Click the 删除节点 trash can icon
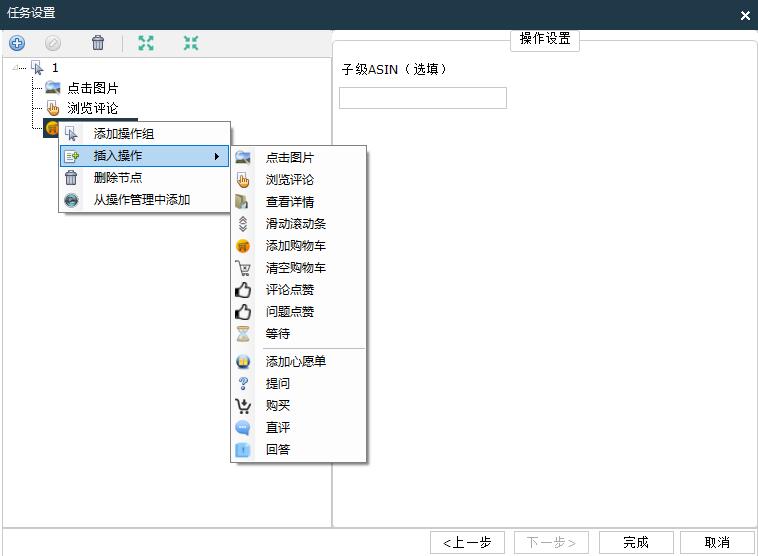 [71, 178]
